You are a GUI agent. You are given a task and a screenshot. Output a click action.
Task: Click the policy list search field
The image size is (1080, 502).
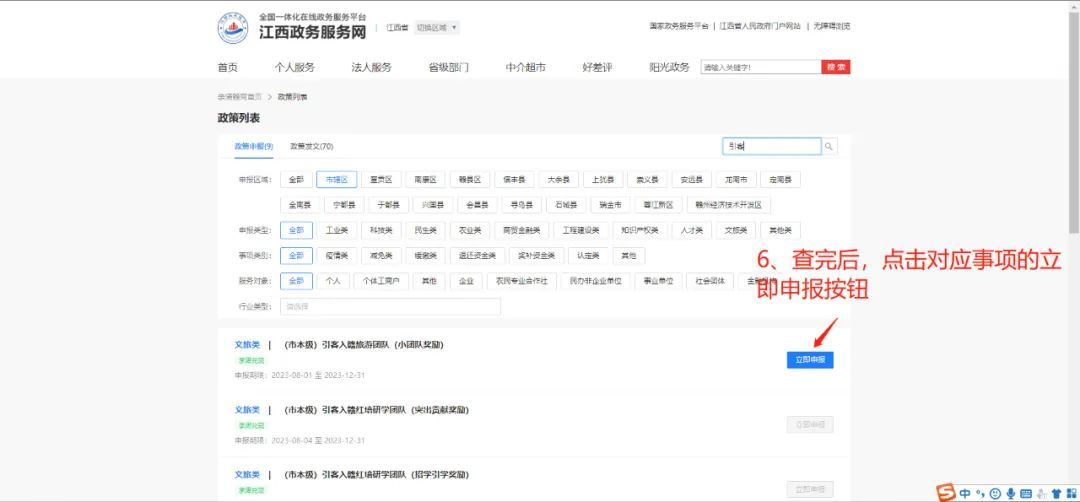click(x=772, y=147)
